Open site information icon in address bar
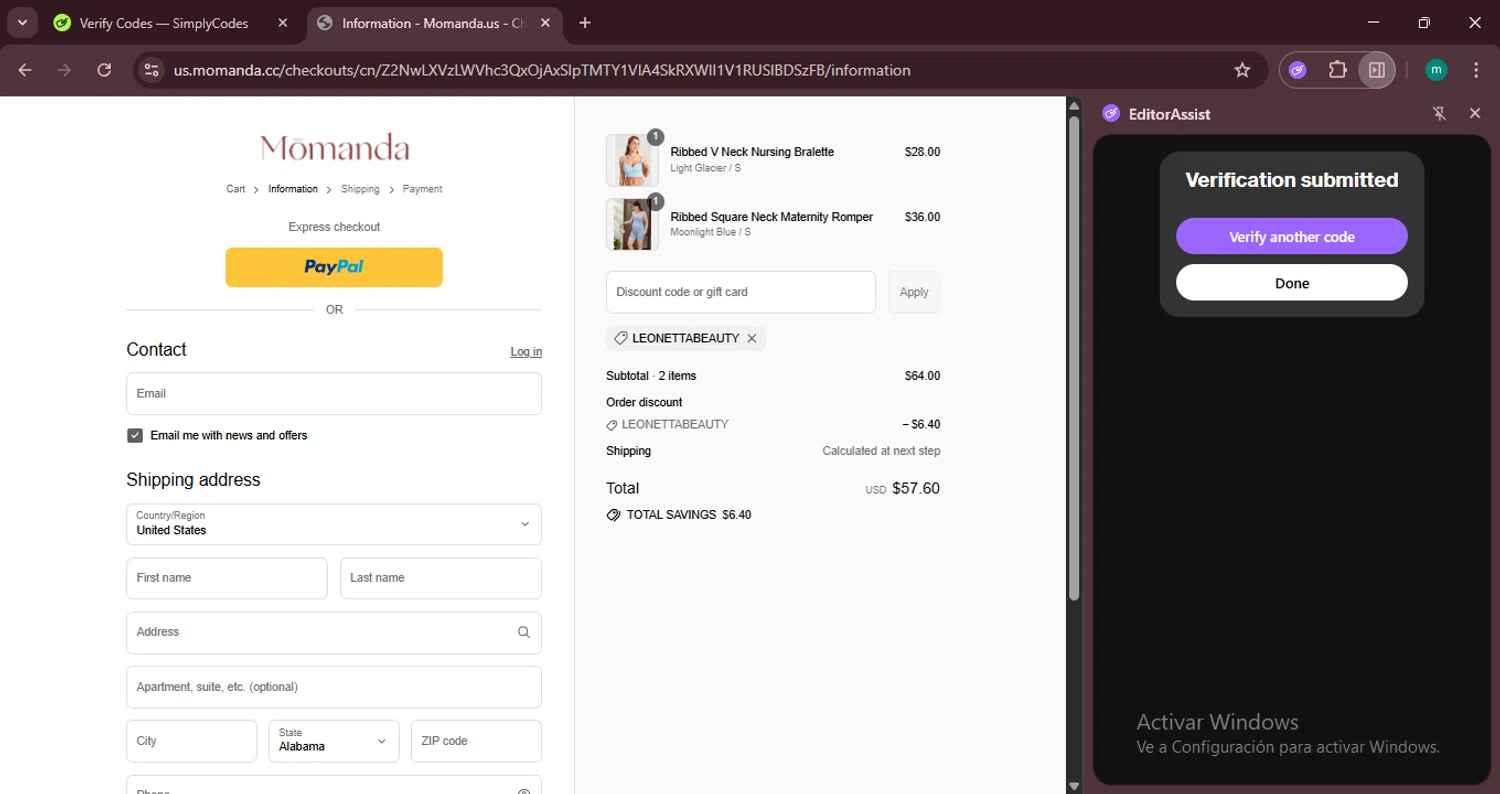 (151, 70)
